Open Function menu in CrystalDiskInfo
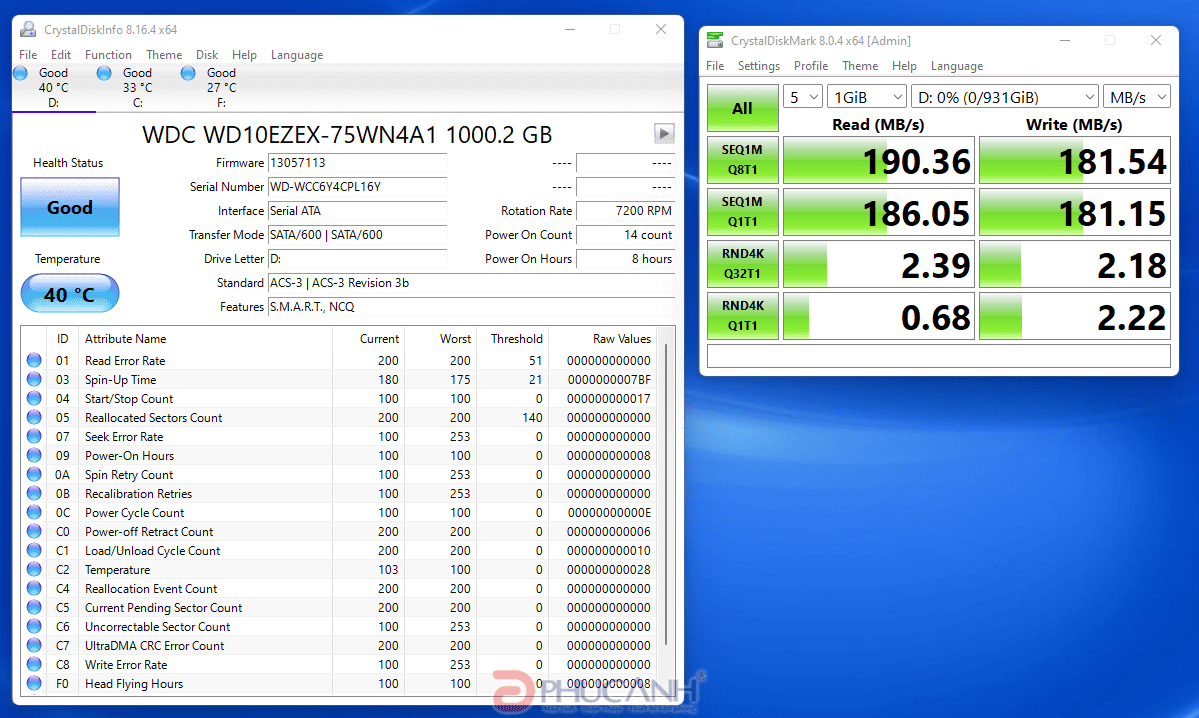The width and height of the screenshot is (1199, 718). point(109,55)
